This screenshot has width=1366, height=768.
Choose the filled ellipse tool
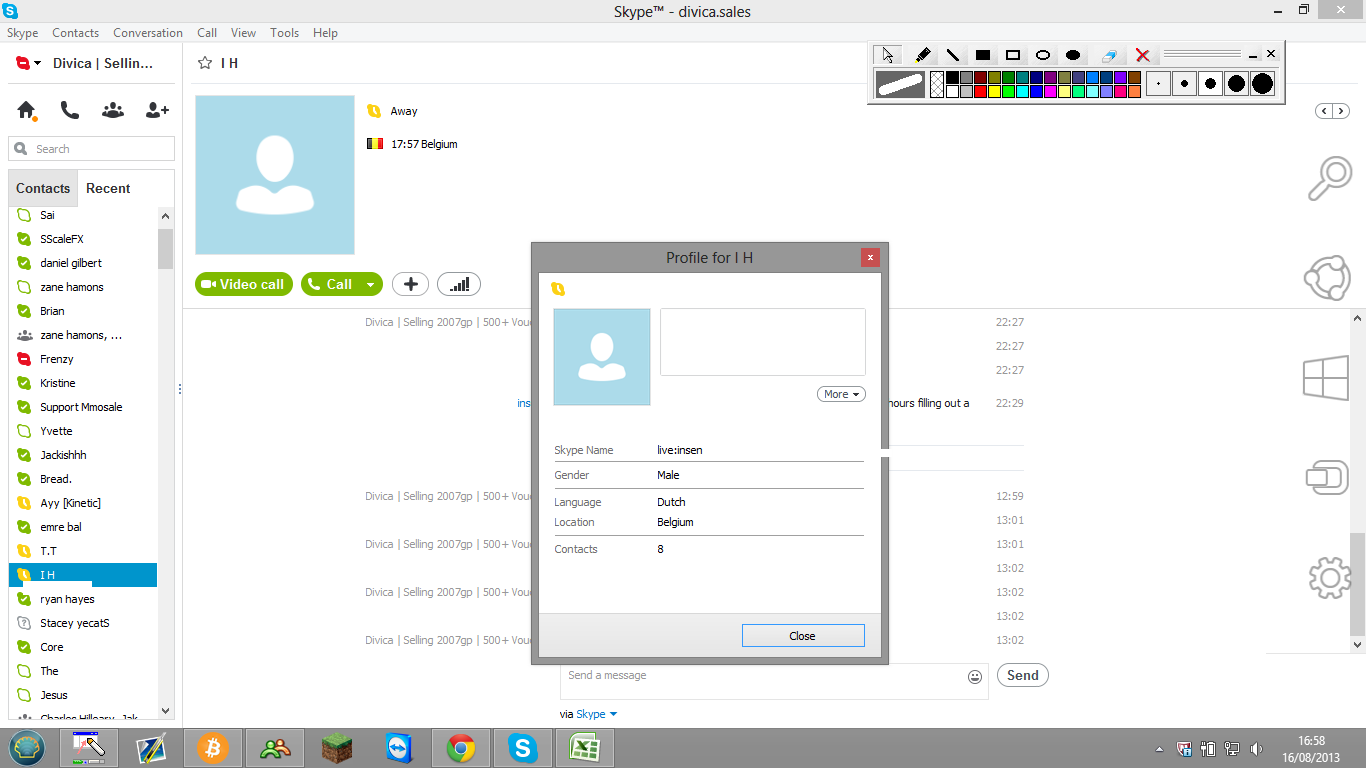click(1073, 55)
